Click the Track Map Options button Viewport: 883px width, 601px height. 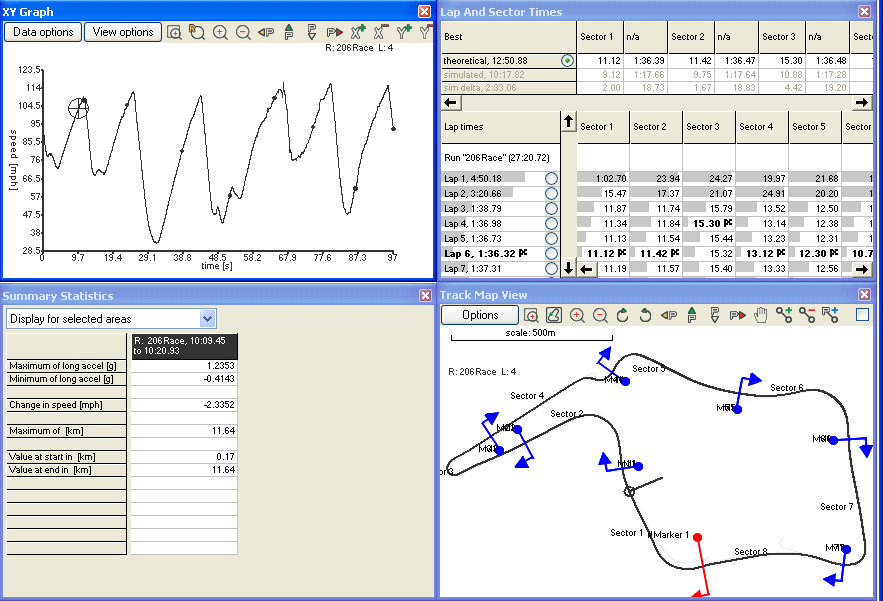pos(480,315)
